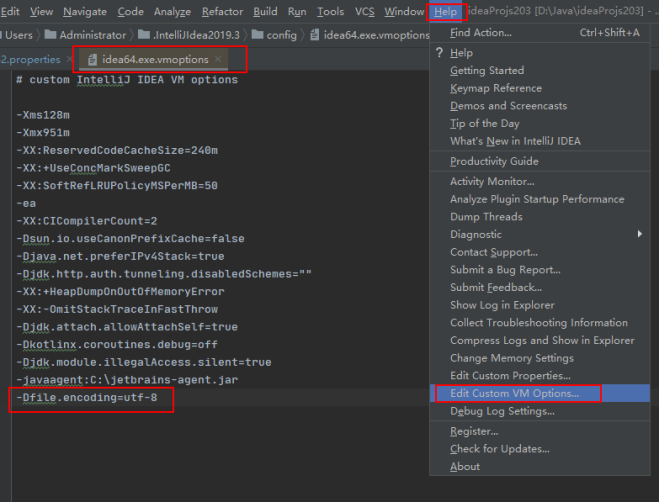Click .IntelliJIdea2019.3 breadcrumb

[188, 35]
